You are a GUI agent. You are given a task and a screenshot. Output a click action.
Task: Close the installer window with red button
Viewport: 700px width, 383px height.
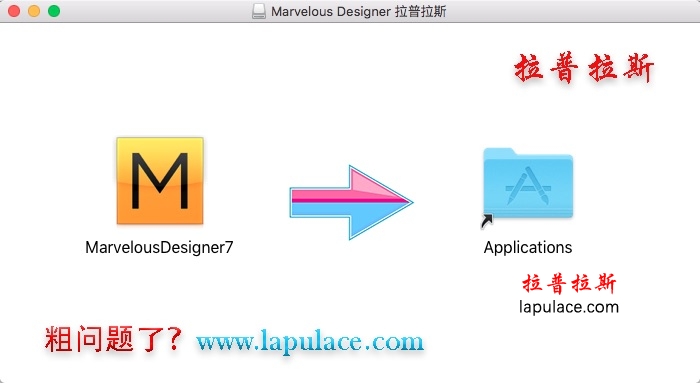pyautogui.click(x=14, y=11)
